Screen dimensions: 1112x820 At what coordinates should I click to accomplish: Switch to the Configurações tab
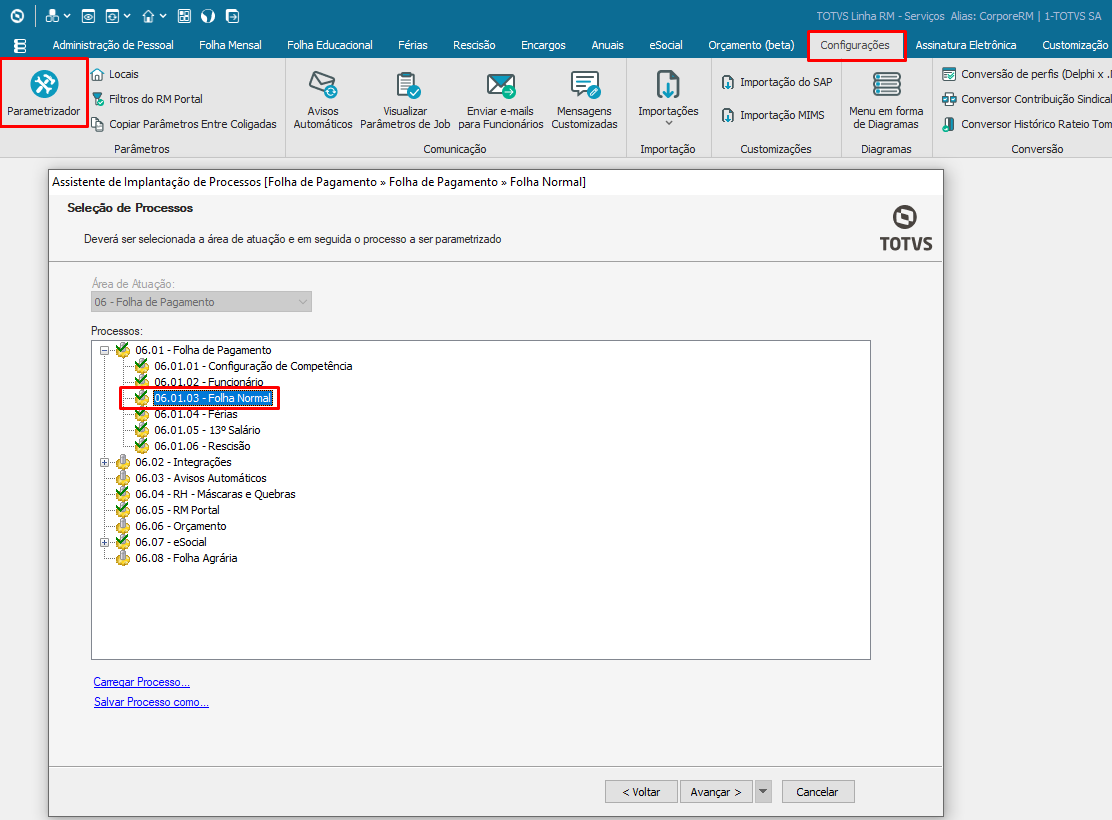855,45
